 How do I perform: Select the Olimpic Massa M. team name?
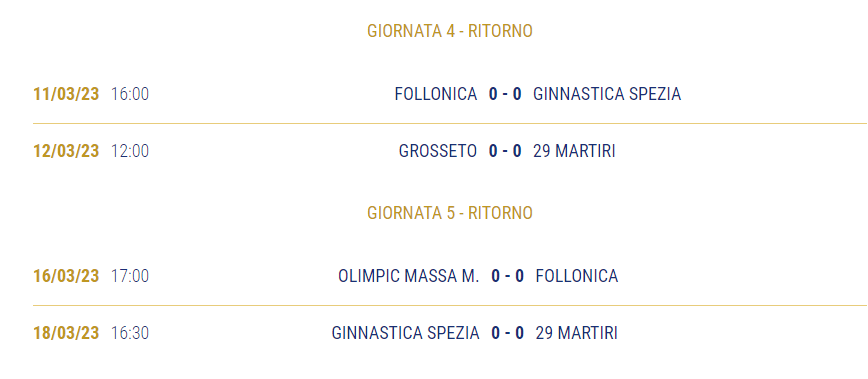(409, 276)
